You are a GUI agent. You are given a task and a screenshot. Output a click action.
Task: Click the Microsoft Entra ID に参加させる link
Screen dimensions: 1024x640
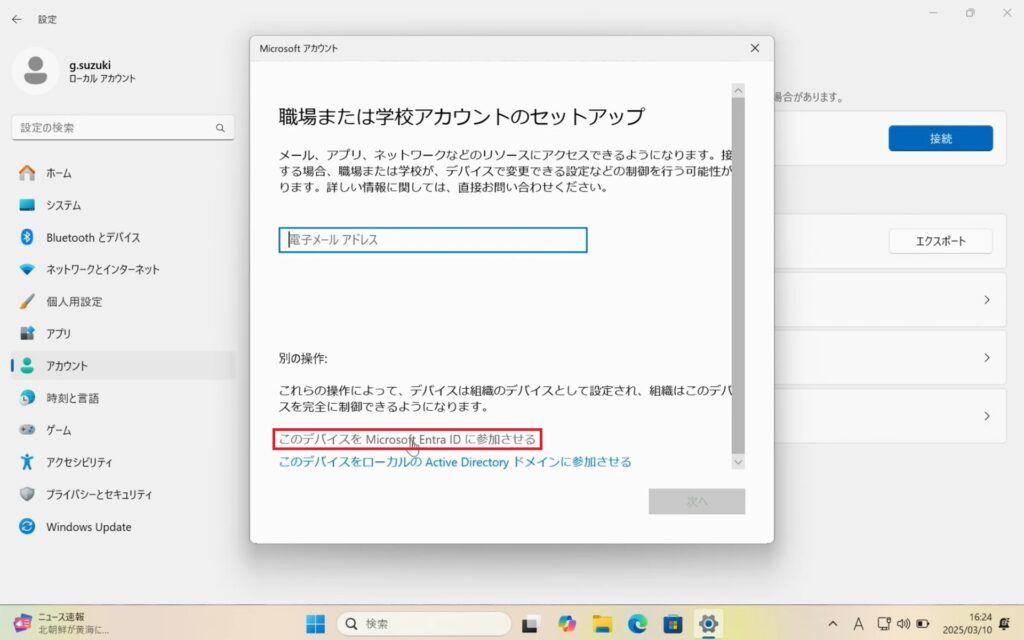407,440
